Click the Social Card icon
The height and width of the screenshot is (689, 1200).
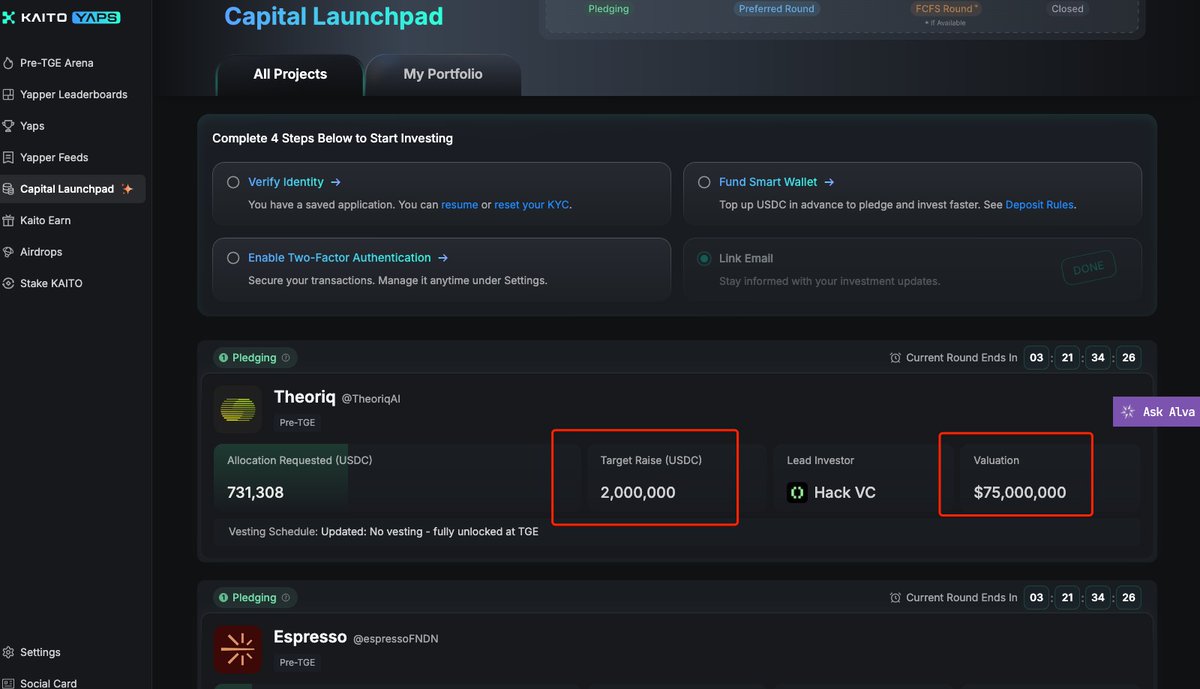tap(9, 683)
